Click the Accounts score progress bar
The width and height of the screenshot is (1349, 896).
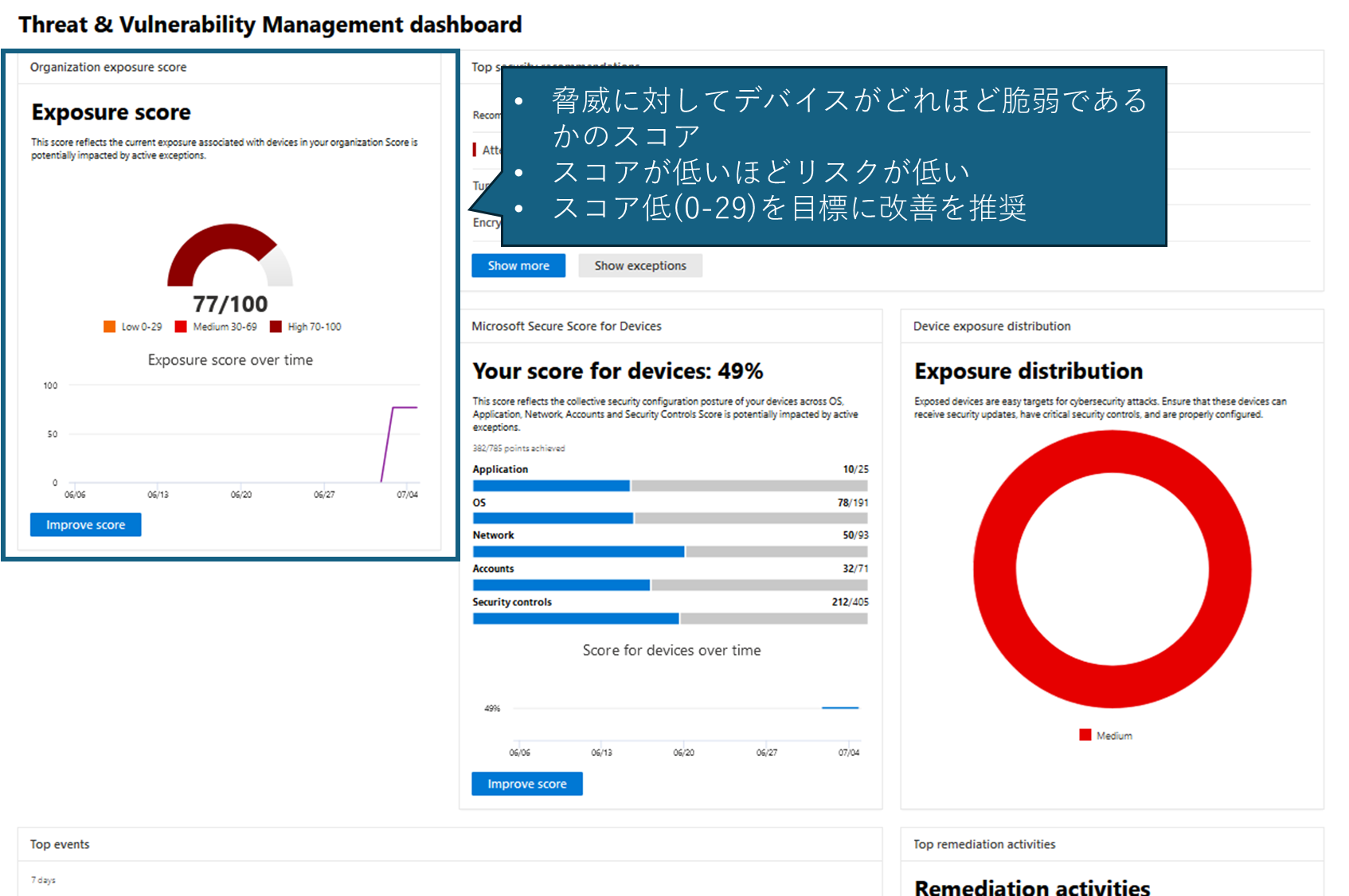(671, 585)
